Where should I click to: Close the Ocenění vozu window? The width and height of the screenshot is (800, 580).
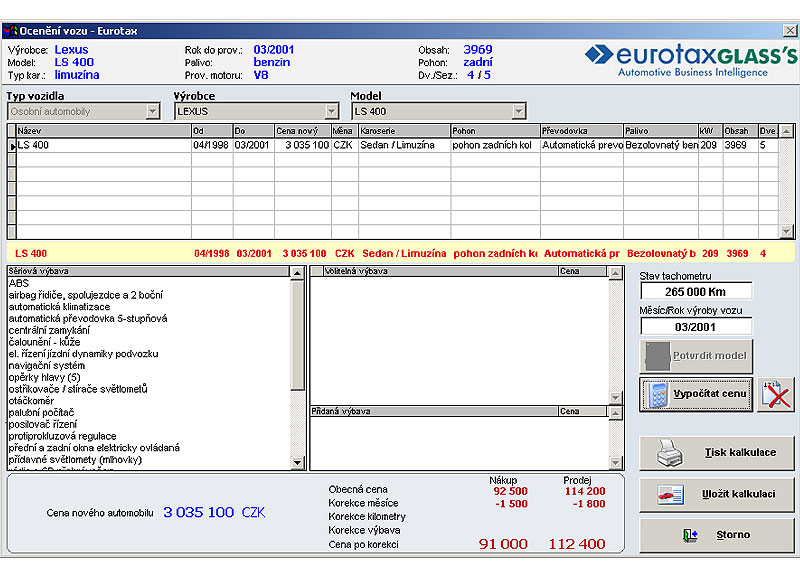click(x=790, y=31)
